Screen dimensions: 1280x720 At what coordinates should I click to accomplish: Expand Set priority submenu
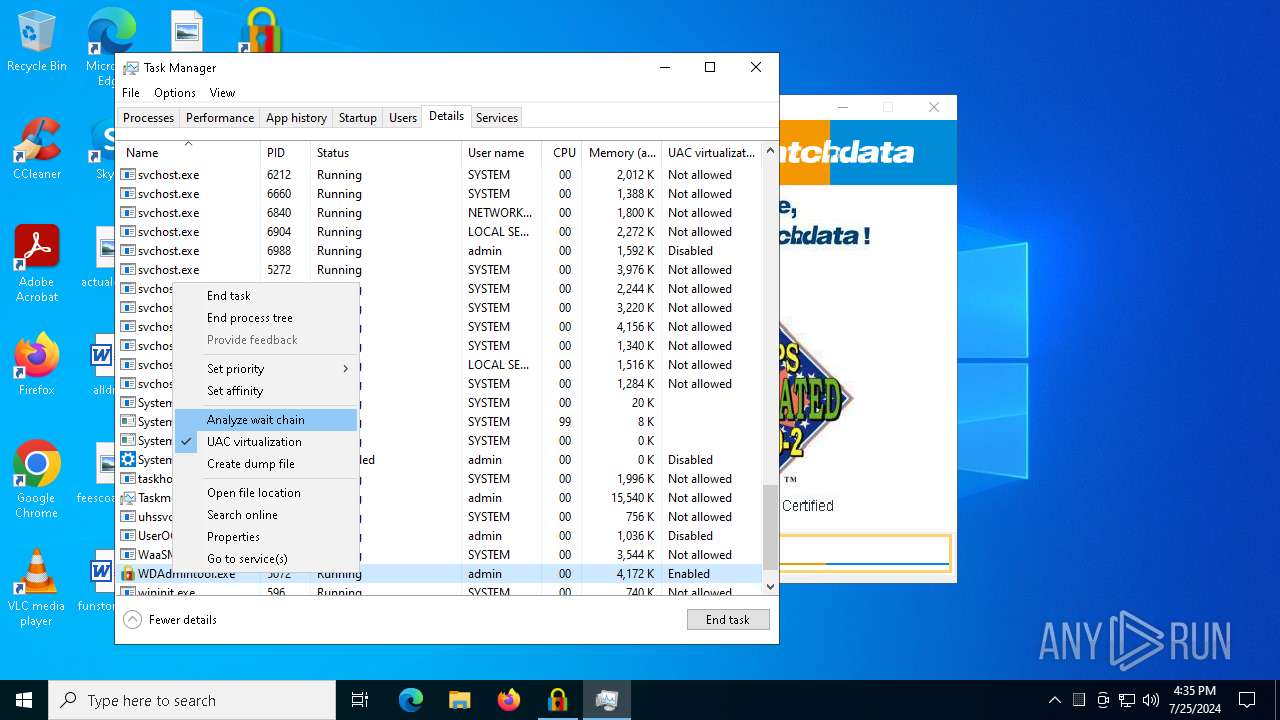click(266, 369)
